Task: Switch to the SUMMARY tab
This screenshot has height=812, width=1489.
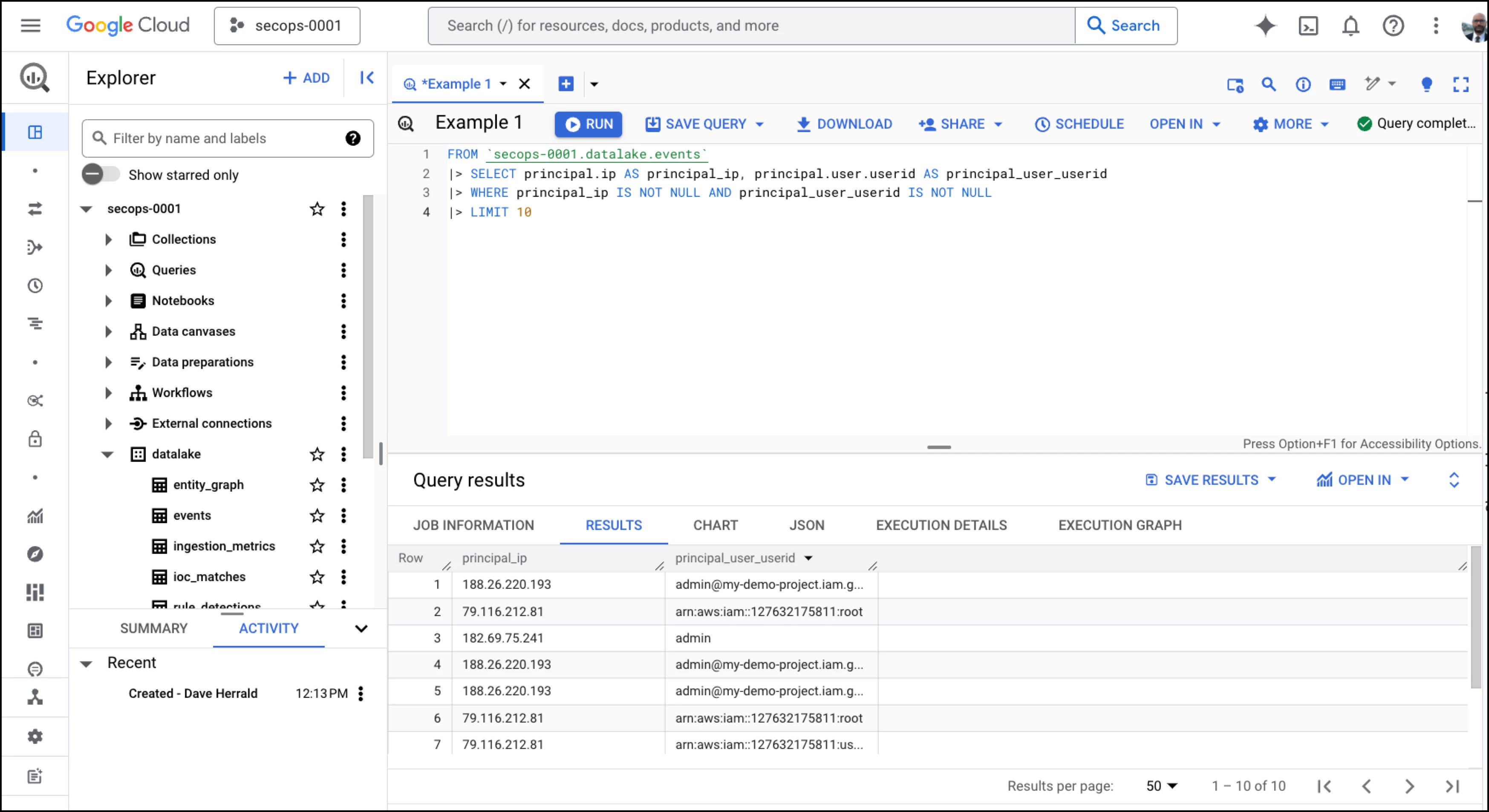Action: point(154,628)
